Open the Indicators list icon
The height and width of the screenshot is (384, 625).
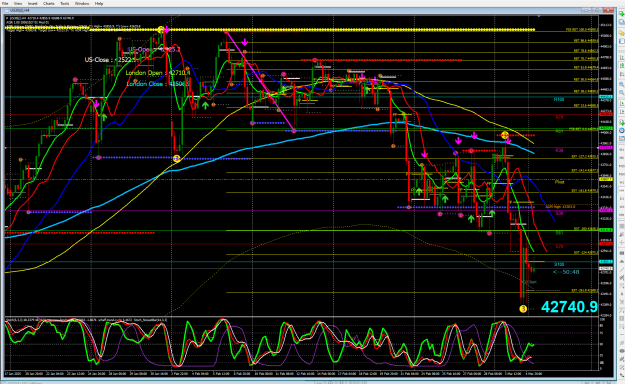point(622,122)
